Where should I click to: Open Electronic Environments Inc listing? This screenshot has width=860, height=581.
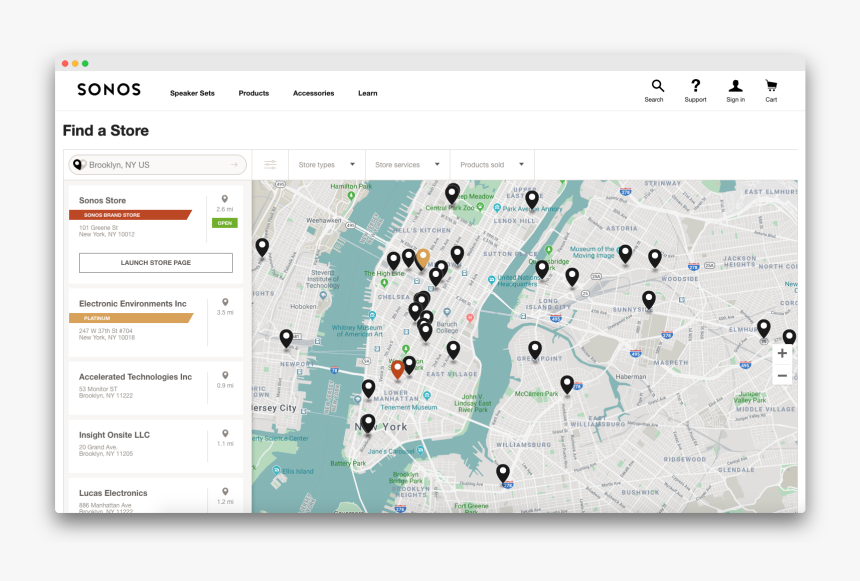click(133, 303)
